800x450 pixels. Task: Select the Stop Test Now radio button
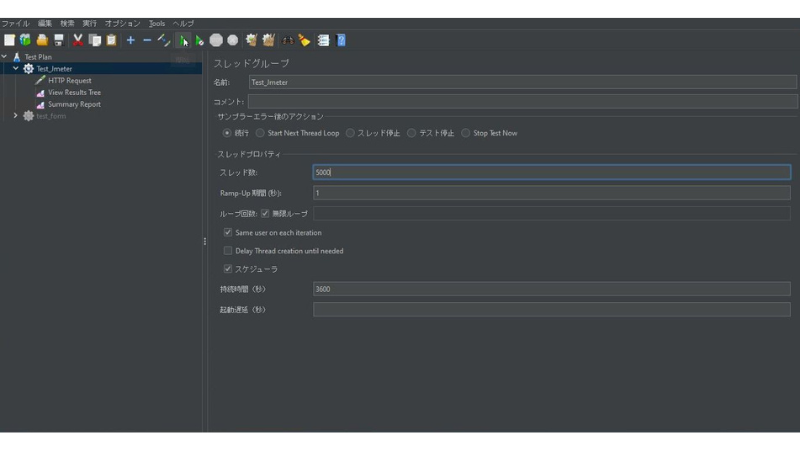(x=466, y=133)
